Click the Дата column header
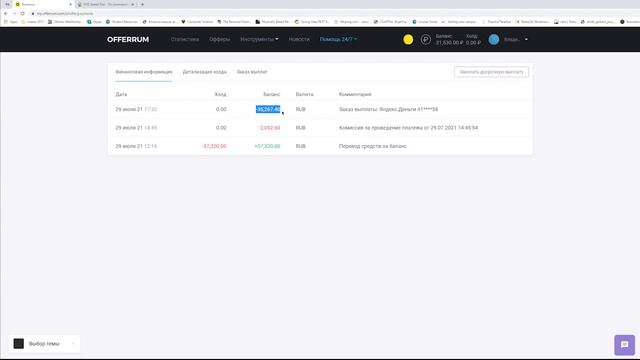Screen dimensions: 640x360 [x=121, y=94]
